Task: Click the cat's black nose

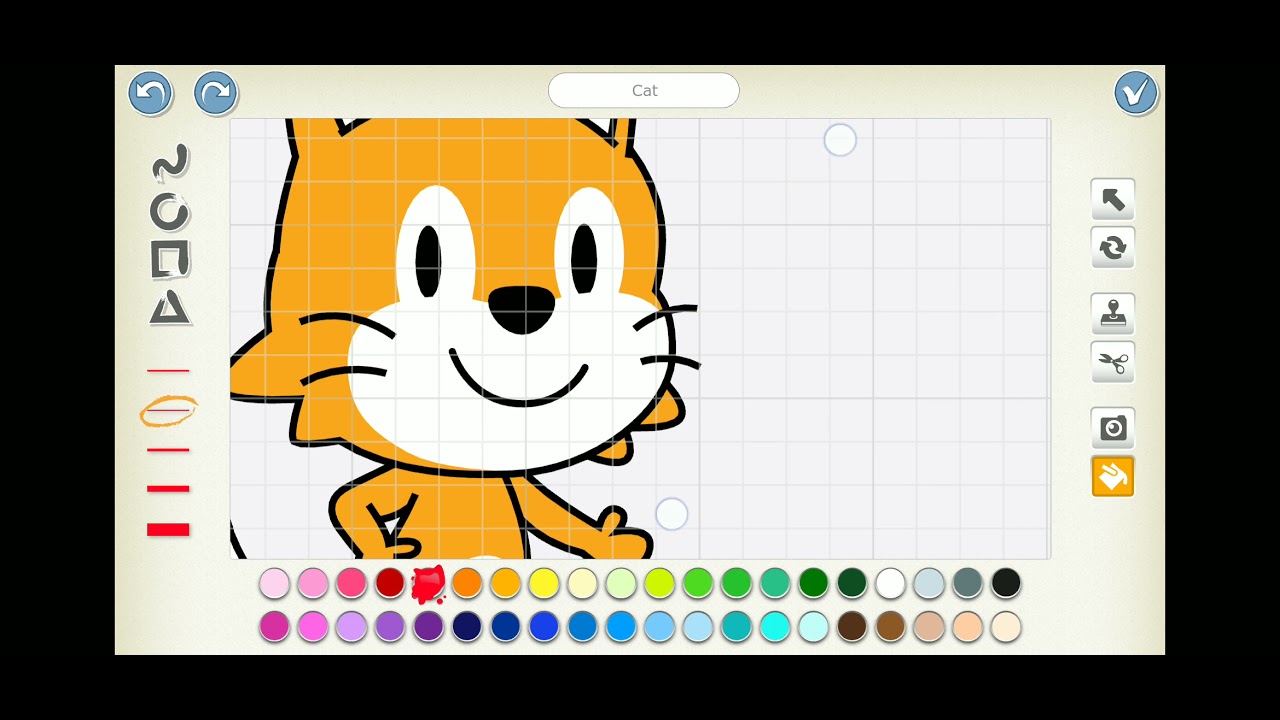Action: (522, 309)
